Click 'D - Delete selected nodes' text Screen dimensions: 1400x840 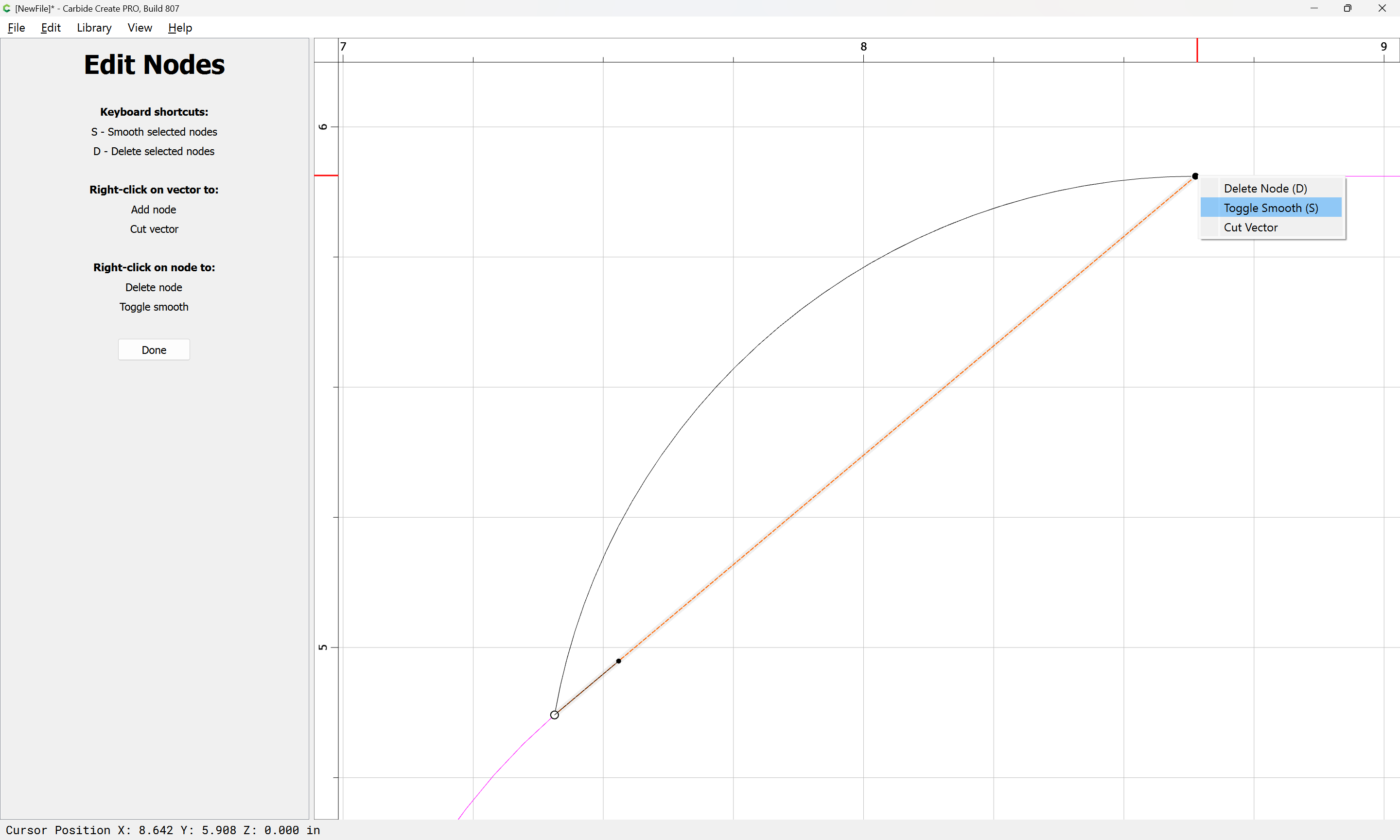pos(154,151)
